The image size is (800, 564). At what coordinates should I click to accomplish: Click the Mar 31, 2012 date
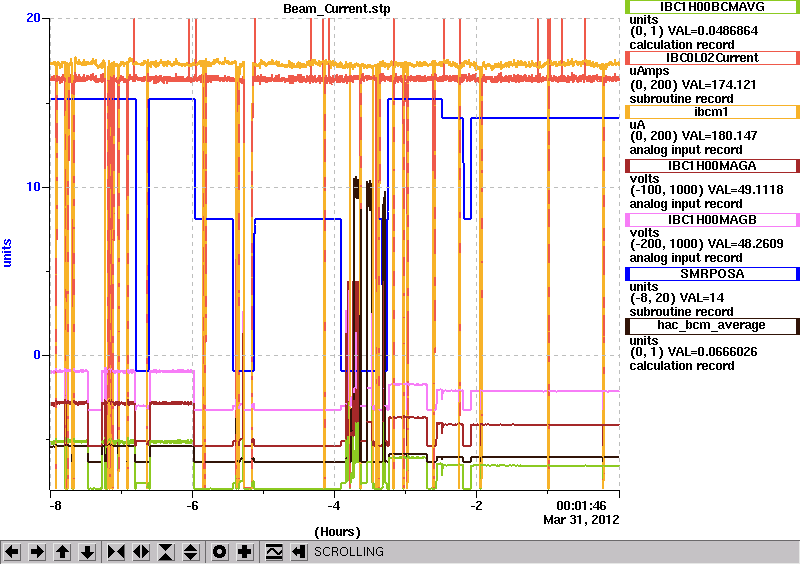581,520
